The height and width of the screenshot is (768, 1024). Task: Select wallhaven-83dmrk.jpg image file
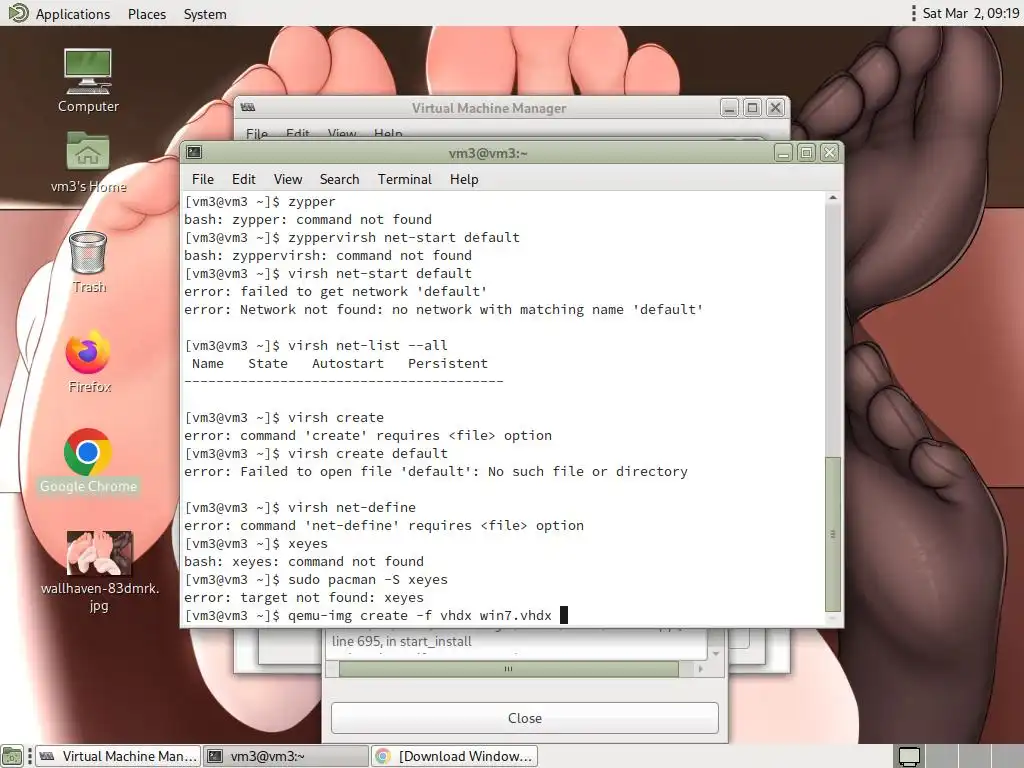pos(99,571)
